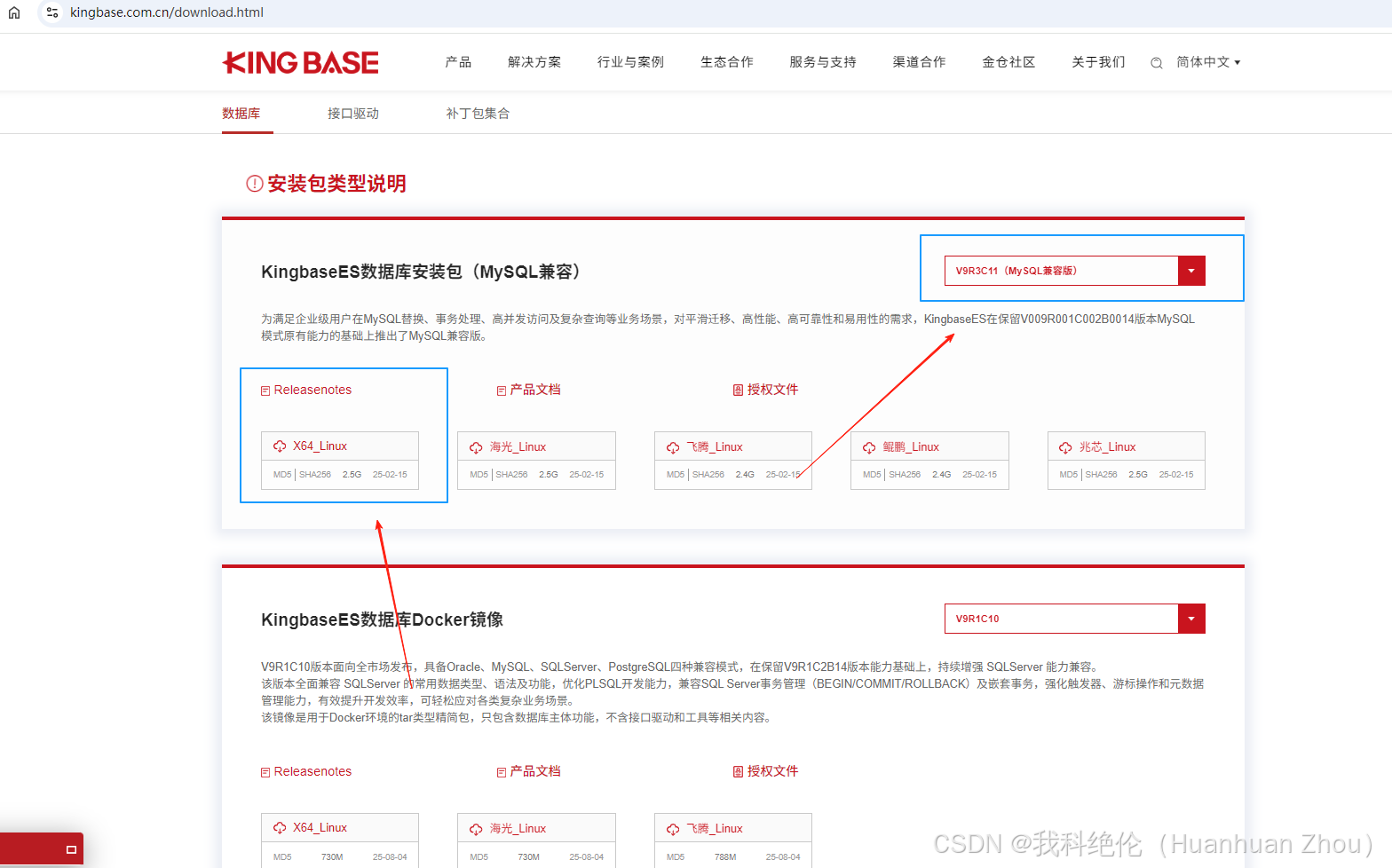The height and width of the screenshot is (868, 1392).
Task: Download 海光_Linux 2.5G package via cloud icon
Action: [476, 447]
